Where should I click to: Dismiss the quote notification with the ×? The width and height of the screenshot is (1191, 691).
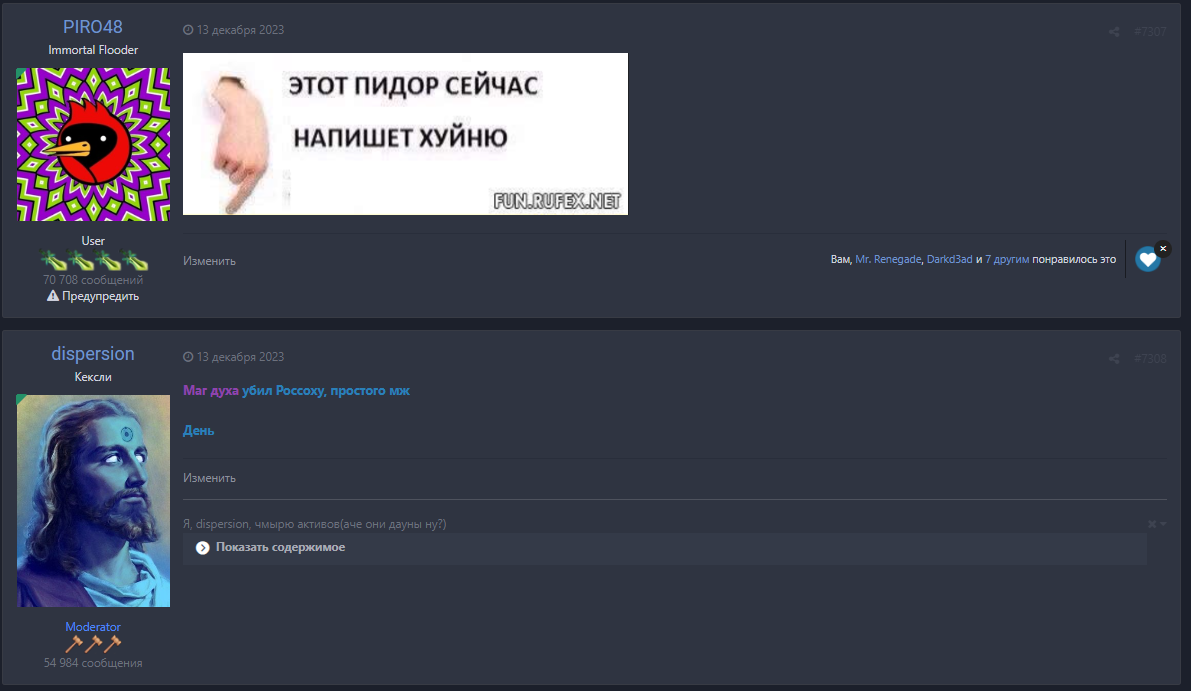click(x=1152, y=524)
